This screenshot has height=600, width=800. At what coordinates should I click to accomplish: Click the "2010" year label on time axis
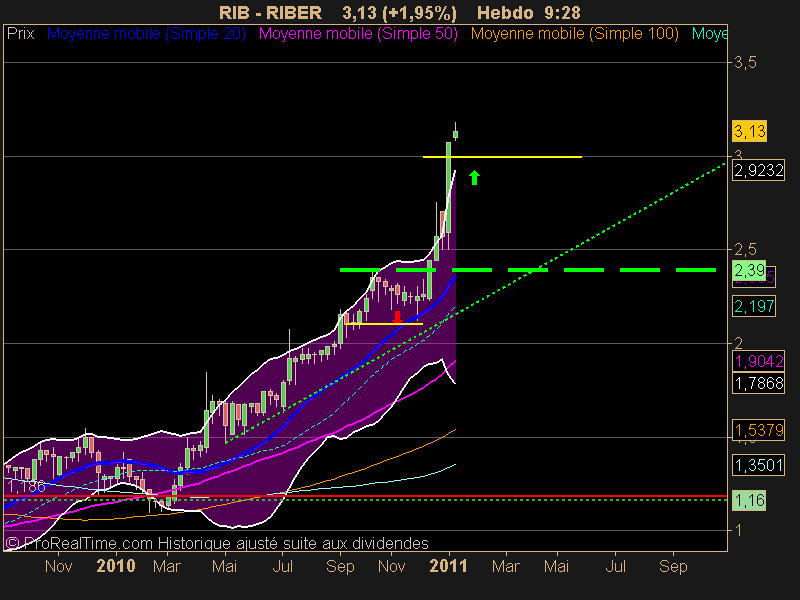point(116,566)
